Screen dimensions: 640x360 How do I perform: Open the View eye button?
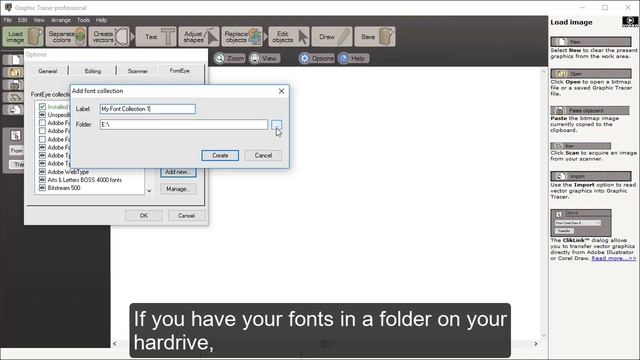click(x=264, y=58)
